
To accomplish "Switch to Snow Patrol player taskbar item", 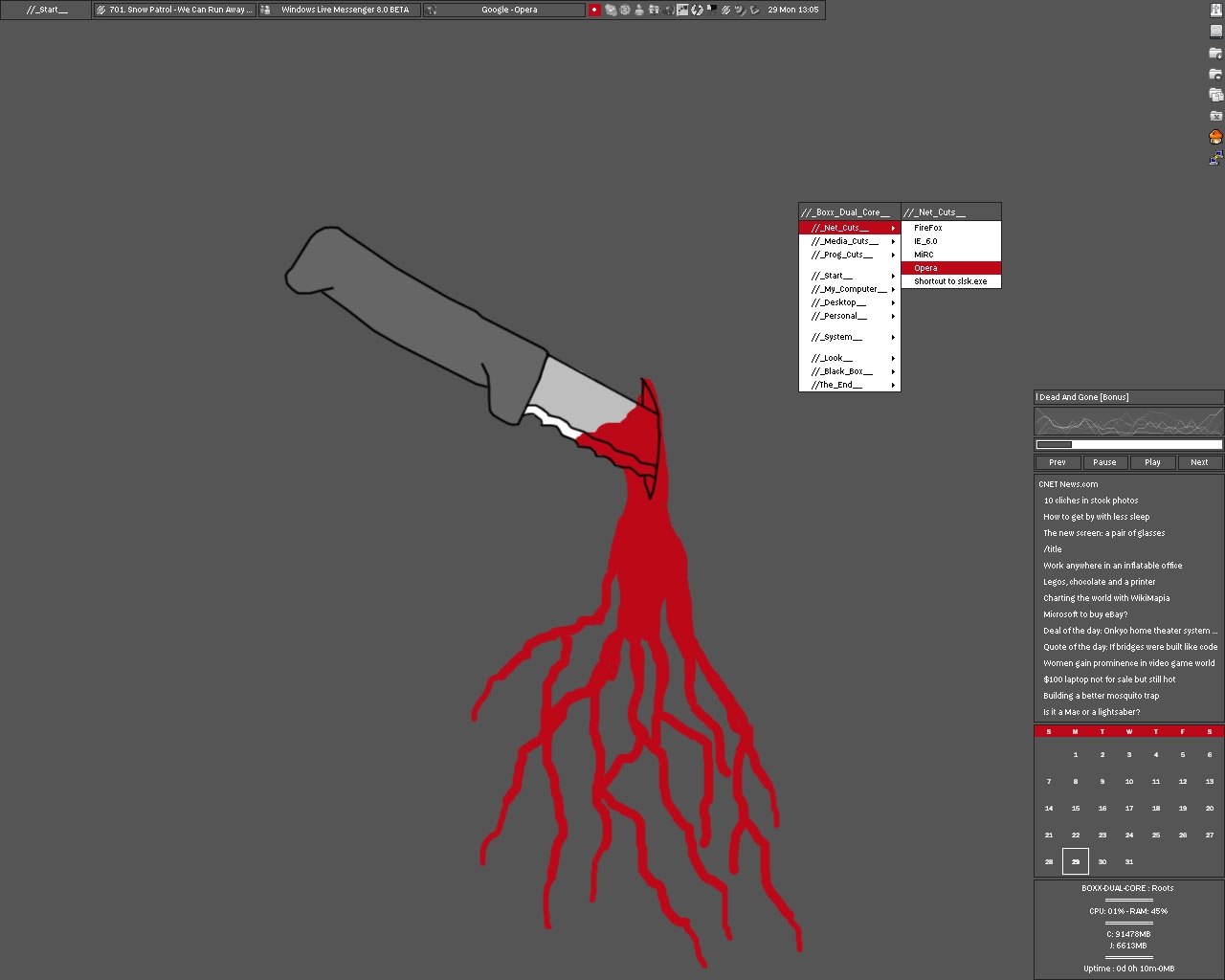I will 175,10.
